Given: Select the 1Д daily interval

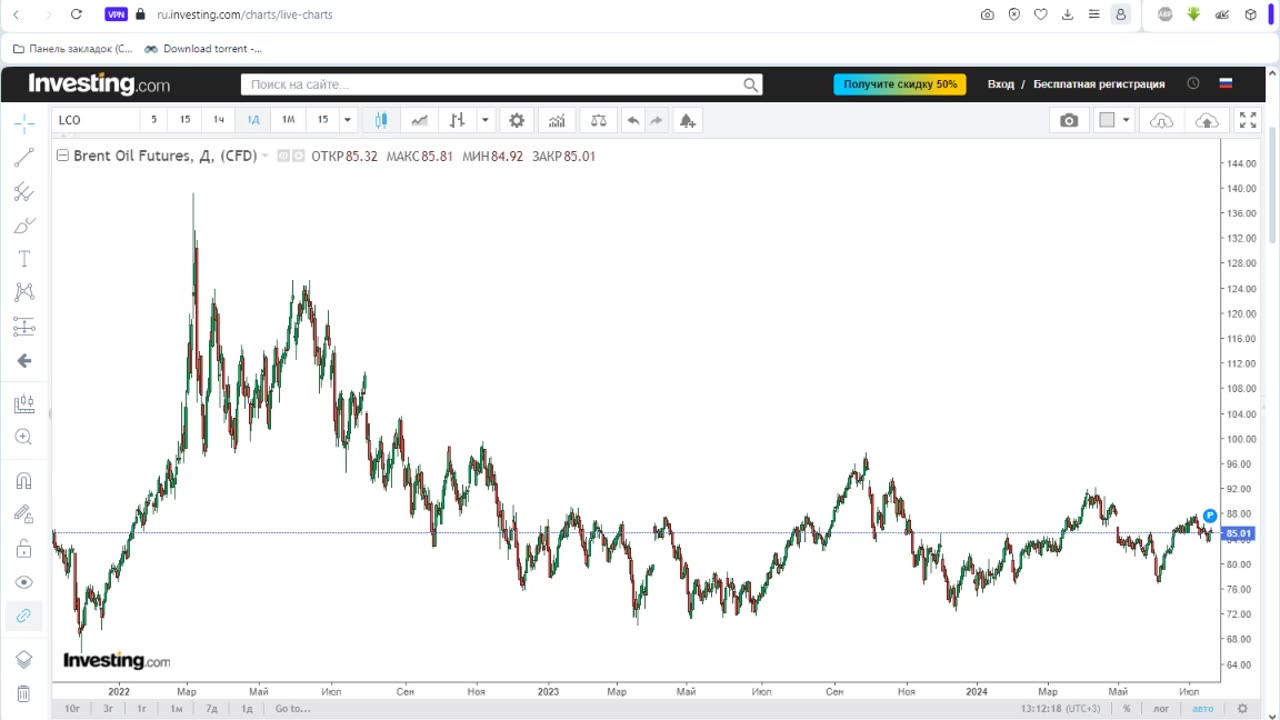Looking at the screenshot, I should click(x=254, y=120).
